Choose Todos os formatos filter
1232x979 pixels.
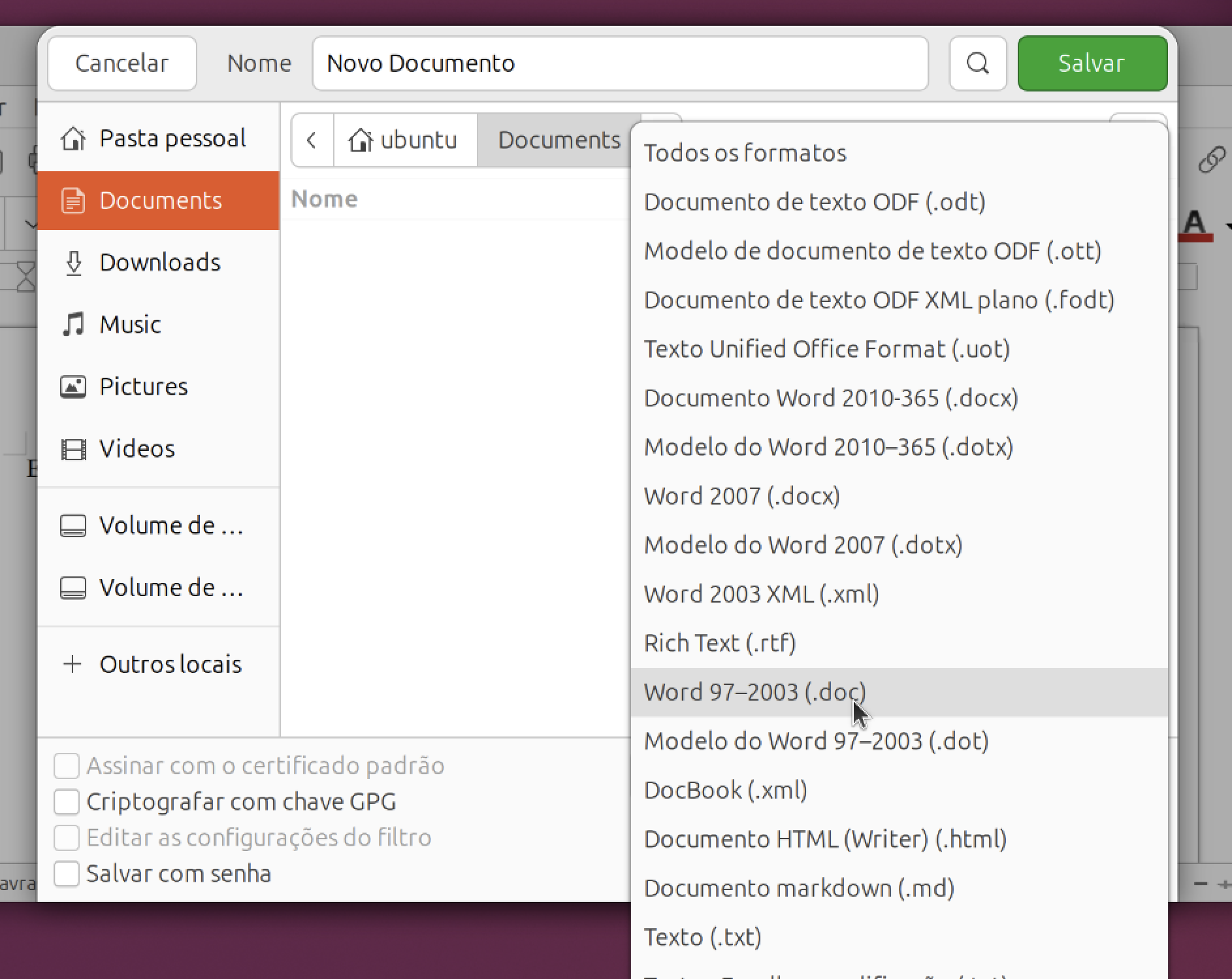[x=899, y=153]
